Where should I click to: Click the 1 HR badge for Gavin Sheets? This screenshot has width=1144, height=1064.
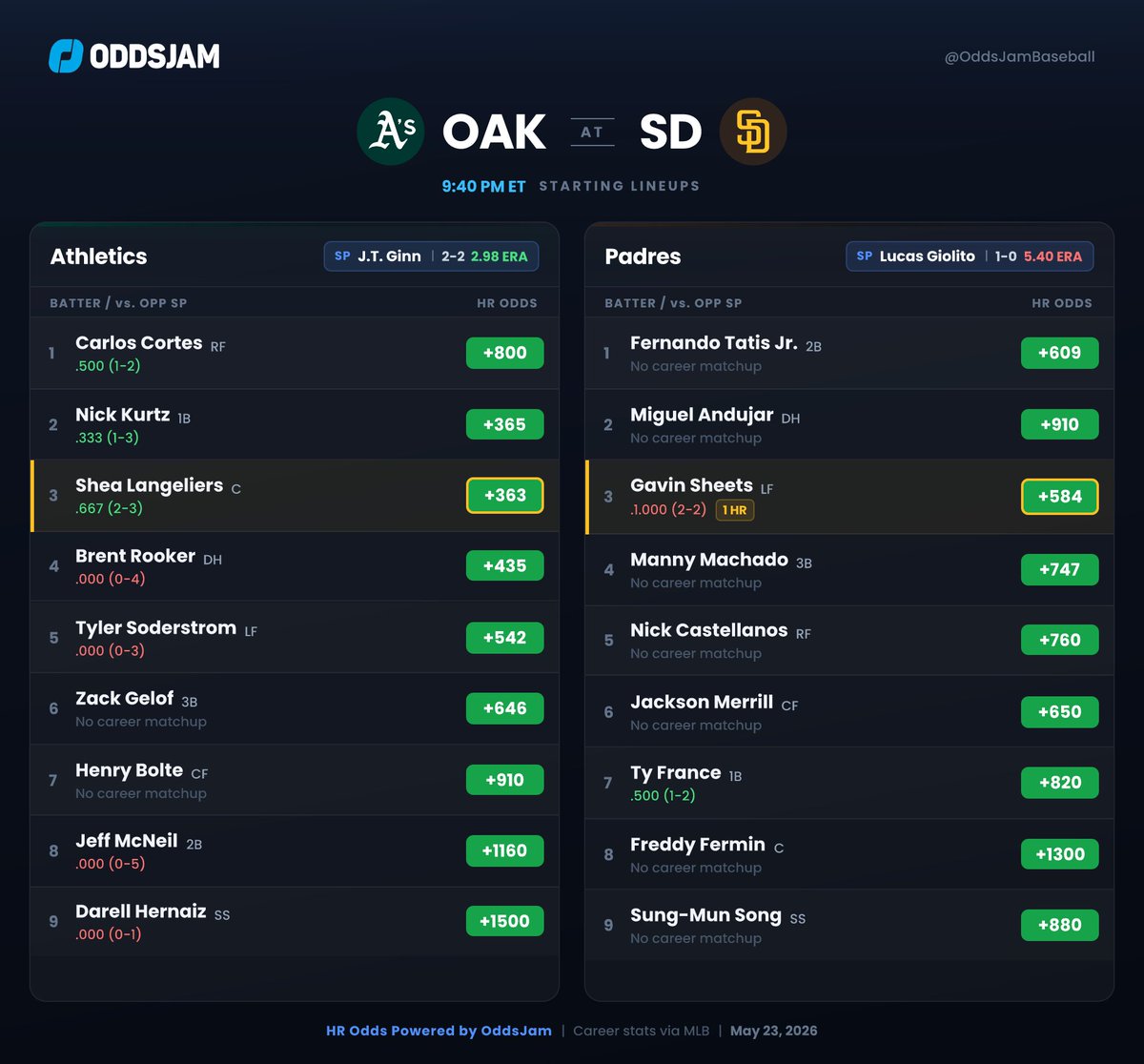(x=734, y=510)
